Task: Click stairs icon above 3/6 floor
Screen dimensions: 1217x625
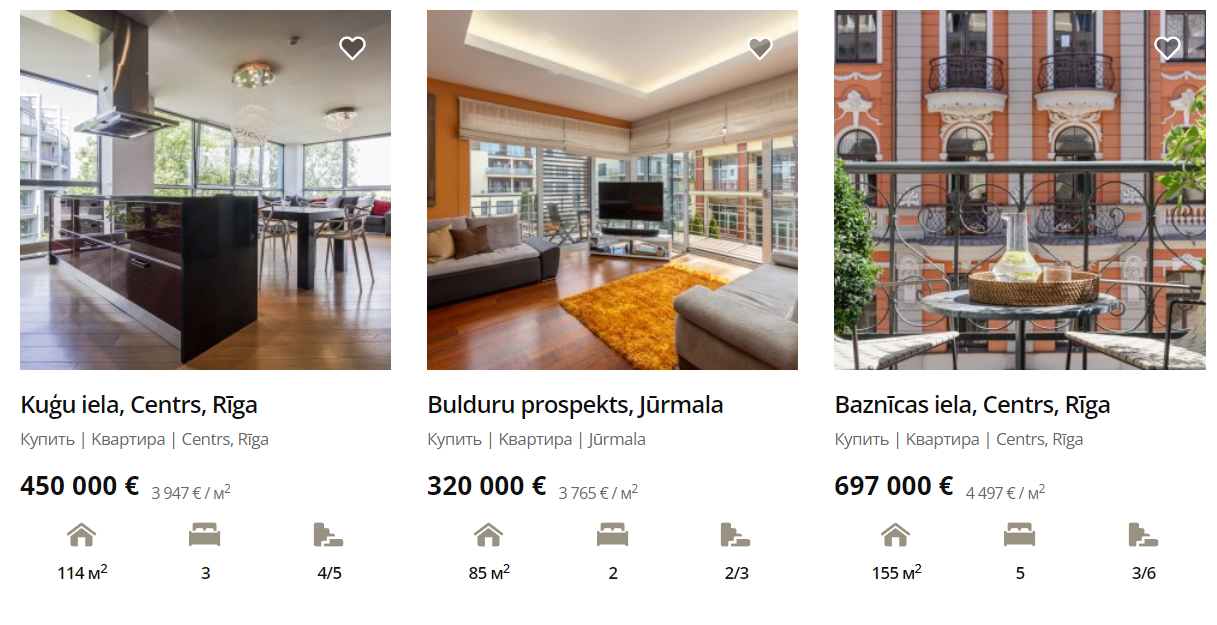Action: pyautogui.click(x=1143, y=535)
